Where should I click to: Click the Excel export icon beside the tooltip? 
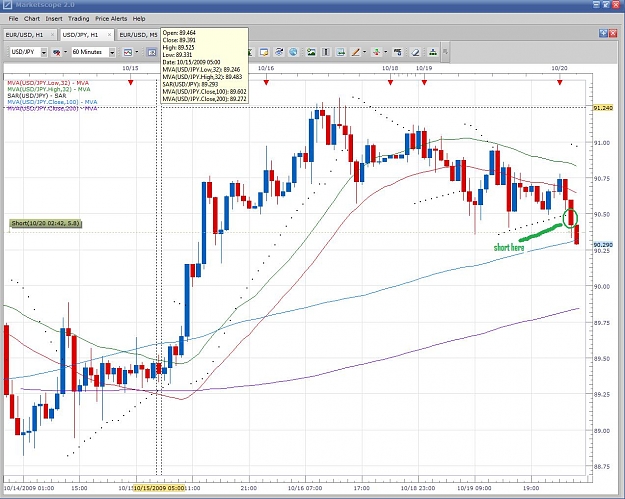click(x=251, y=52)
